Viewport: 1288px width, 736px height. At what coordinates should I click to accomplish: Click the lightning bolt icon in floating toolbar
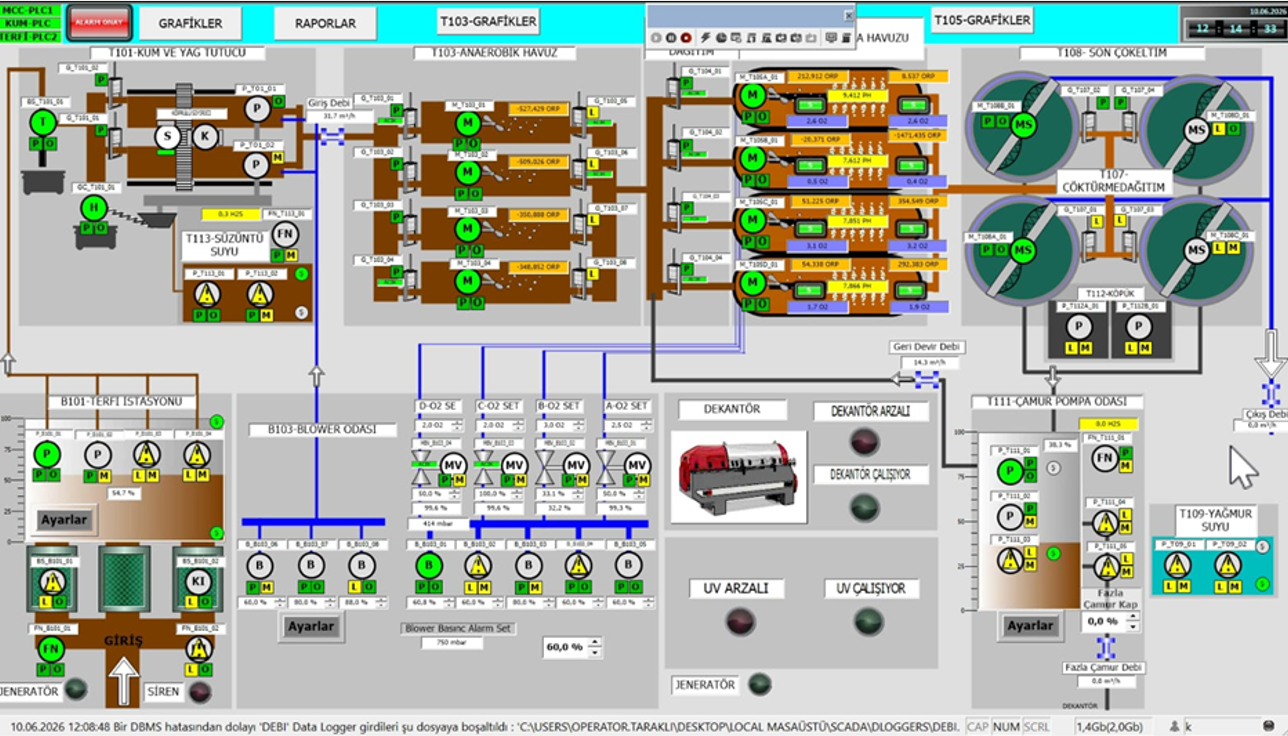tap(705, 38)
